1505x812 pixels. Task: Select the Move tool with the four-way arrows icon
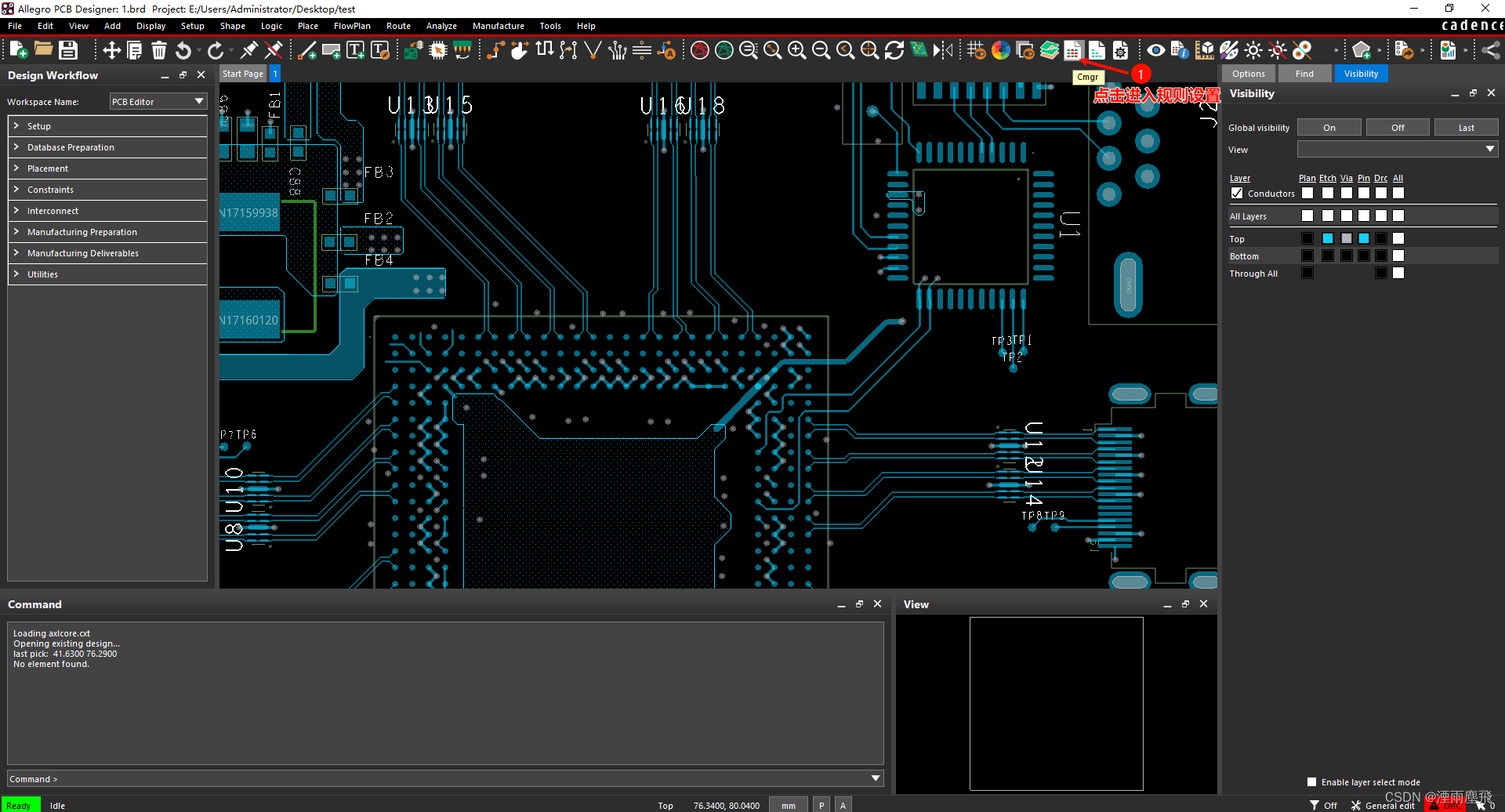(x=111, y=50)
